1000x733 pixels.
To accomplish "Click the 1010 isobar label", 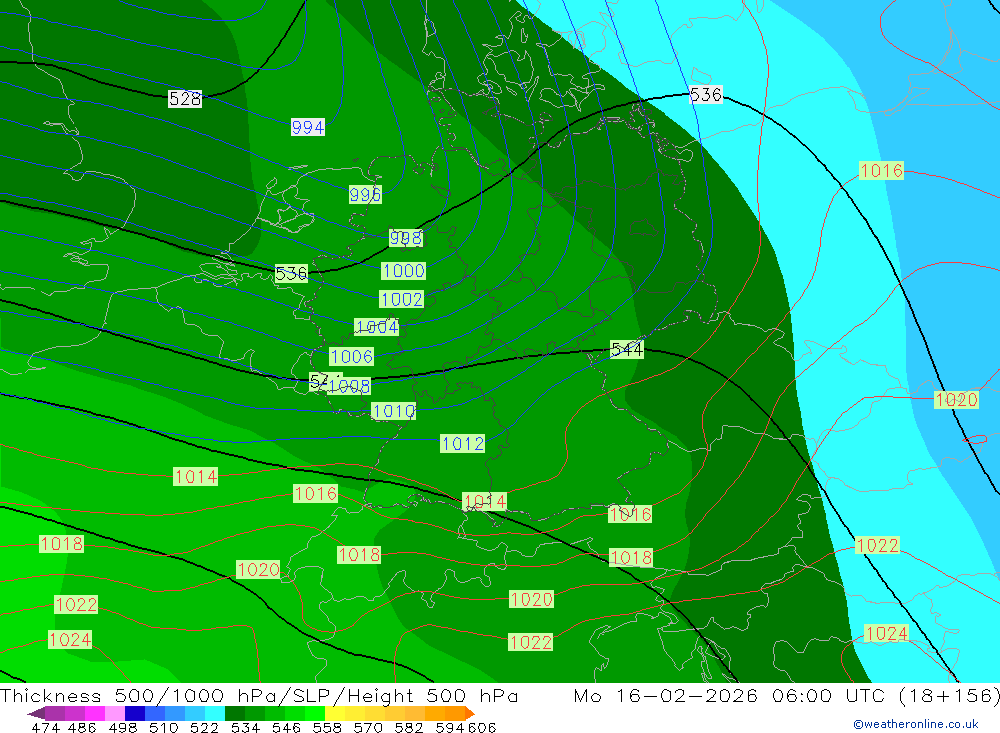I will [x=393, y=411].
